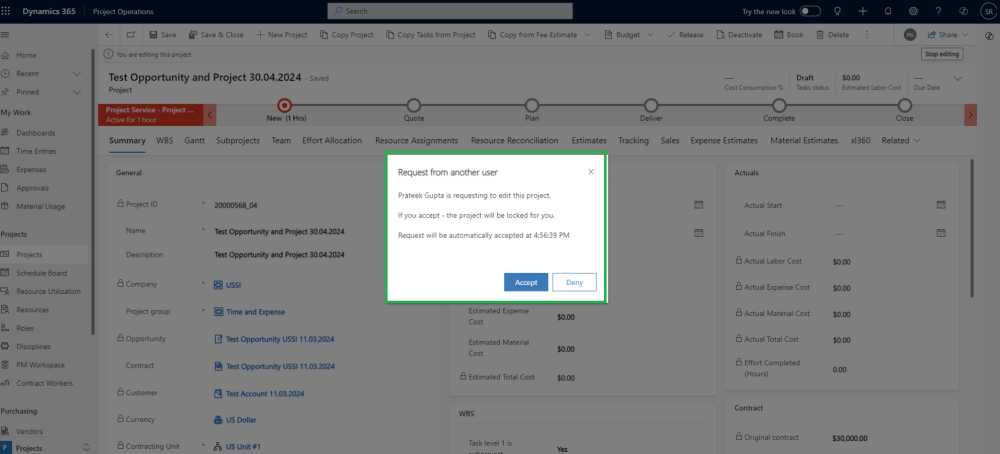Click Save in the command bar
The height and width of the screenshot is (454, 1000).
163,34
